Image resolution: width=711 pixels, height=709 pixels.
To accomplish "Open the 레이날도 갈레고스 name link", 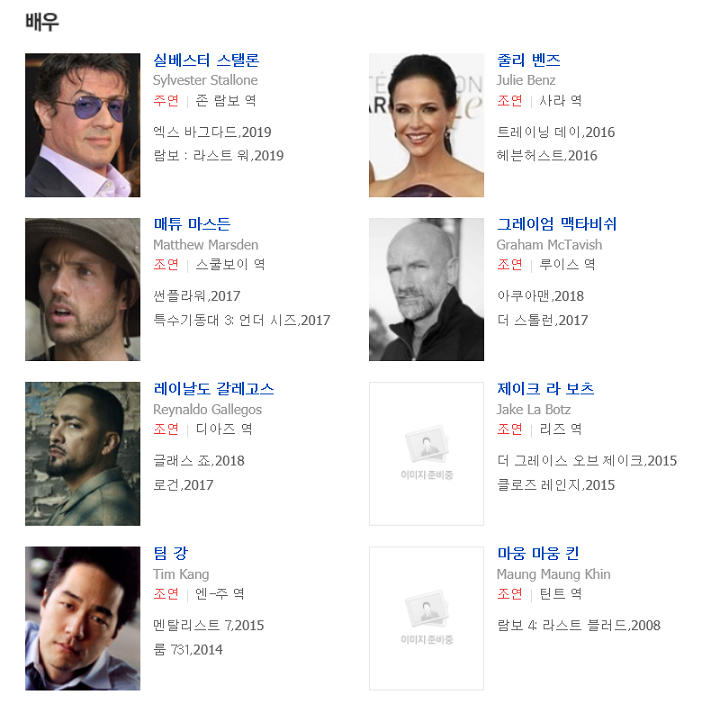I will tap(214, 388).
